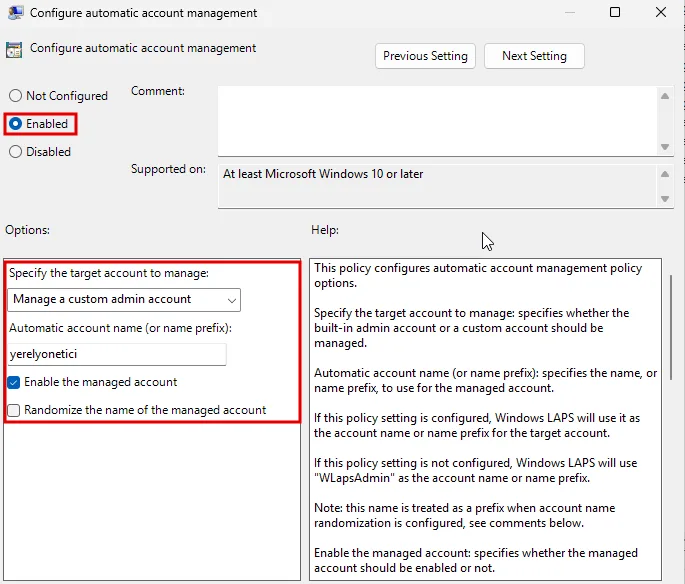Go to Previous Setting
685x584 pixels.
pyautogui.click(x=425, y=56)
